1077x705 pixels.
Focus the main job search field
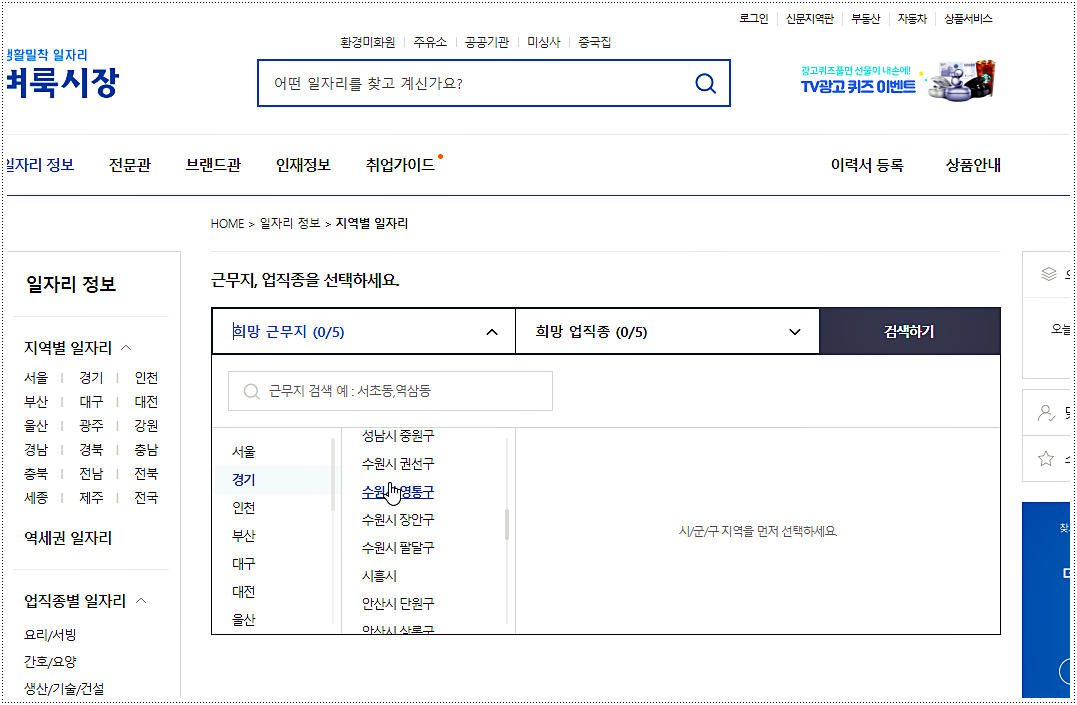click(493, 83)
